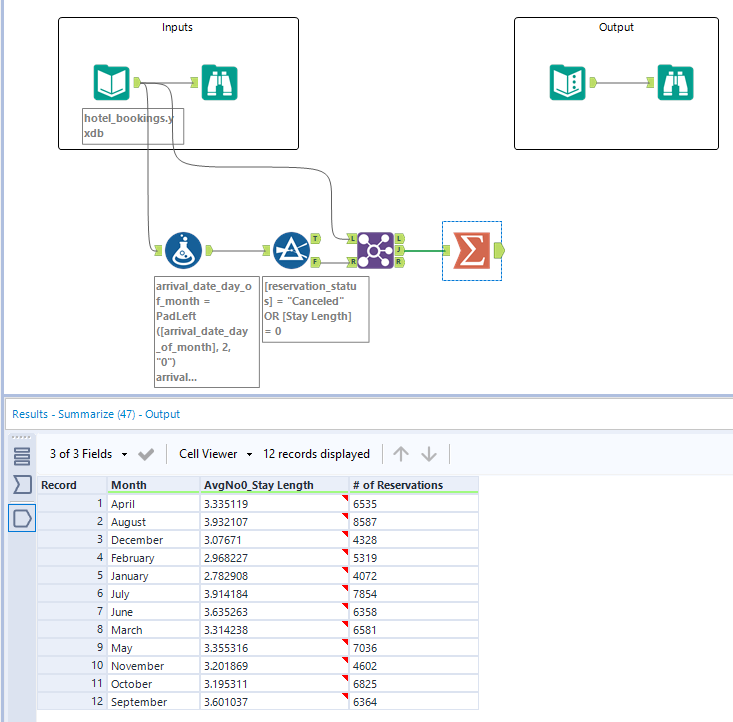Screen dimensions: 733x722
Task: Select the Browse tool in Inputs container
Action: coord(219,83)
